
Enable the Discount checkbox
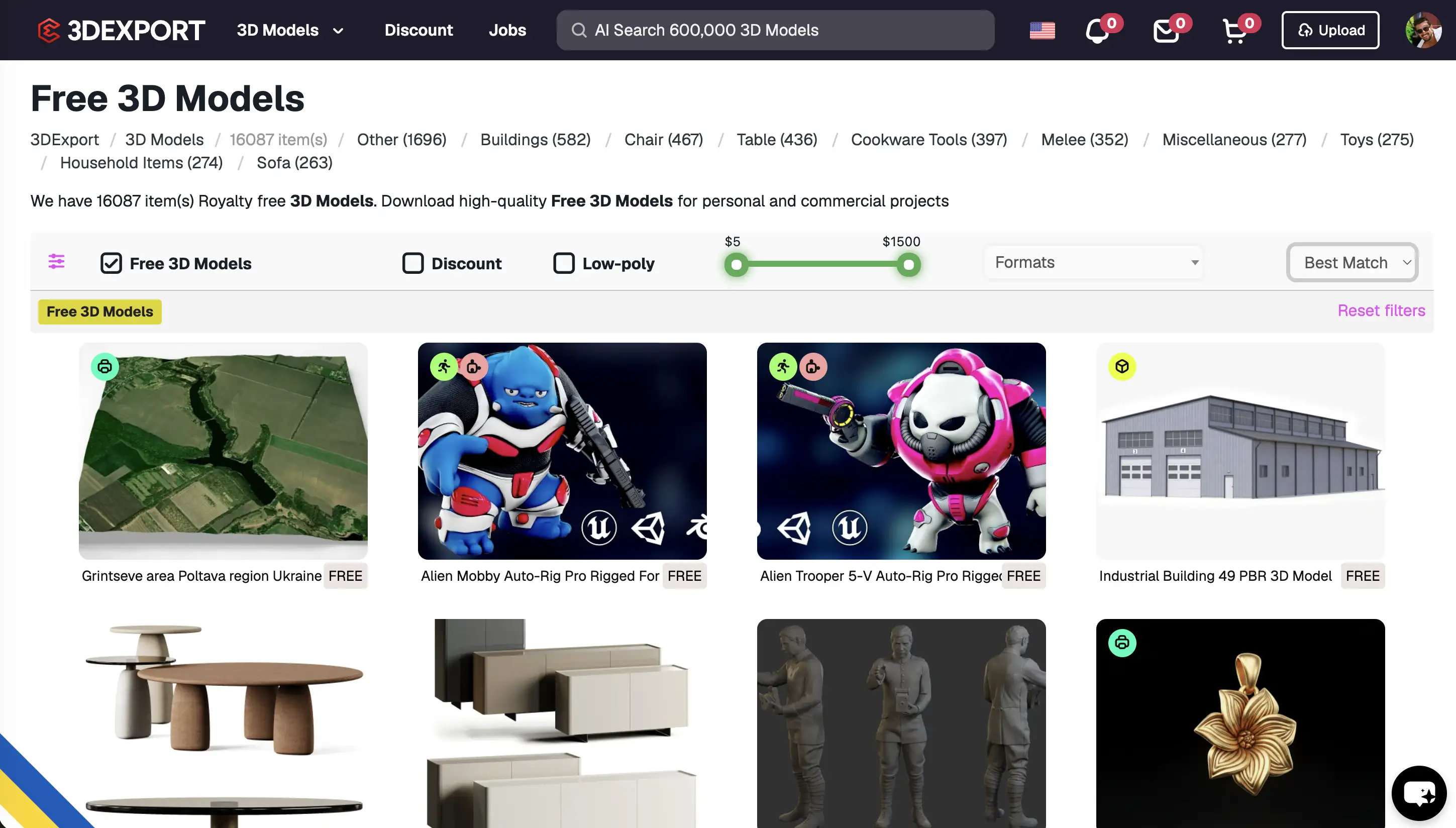tap(413, 263)
